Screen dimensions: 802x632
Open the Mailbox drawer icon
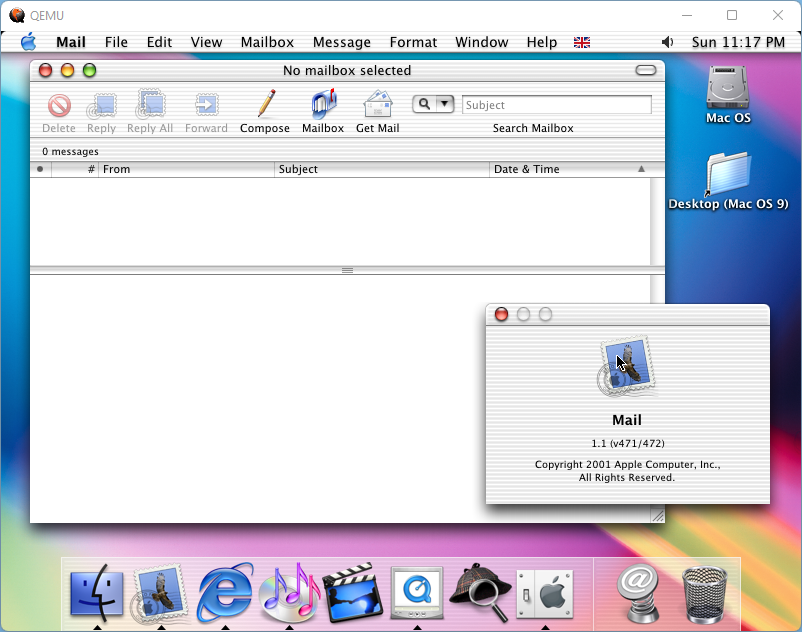click(x=323, y=105)
